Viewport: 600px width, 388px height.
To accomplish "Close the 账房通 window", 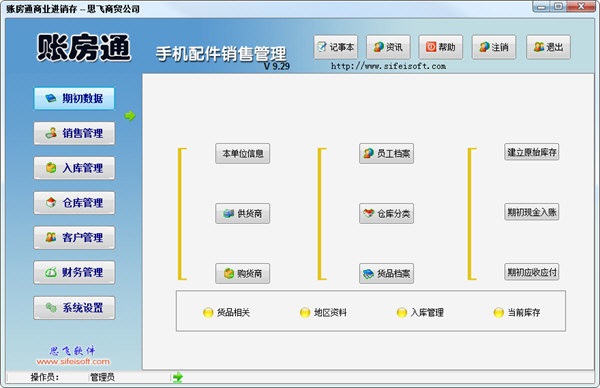I will (581, 6).
